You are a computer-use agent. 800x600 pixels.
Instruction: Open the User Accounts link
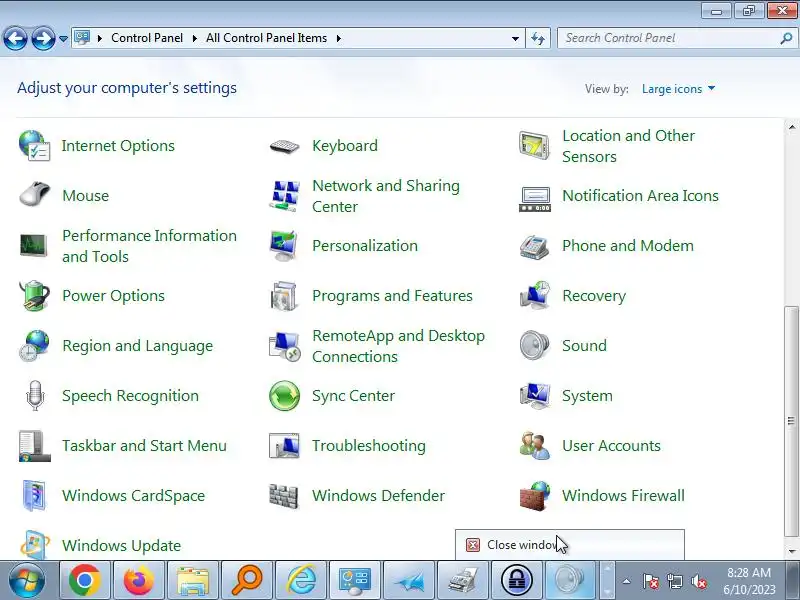611,445
